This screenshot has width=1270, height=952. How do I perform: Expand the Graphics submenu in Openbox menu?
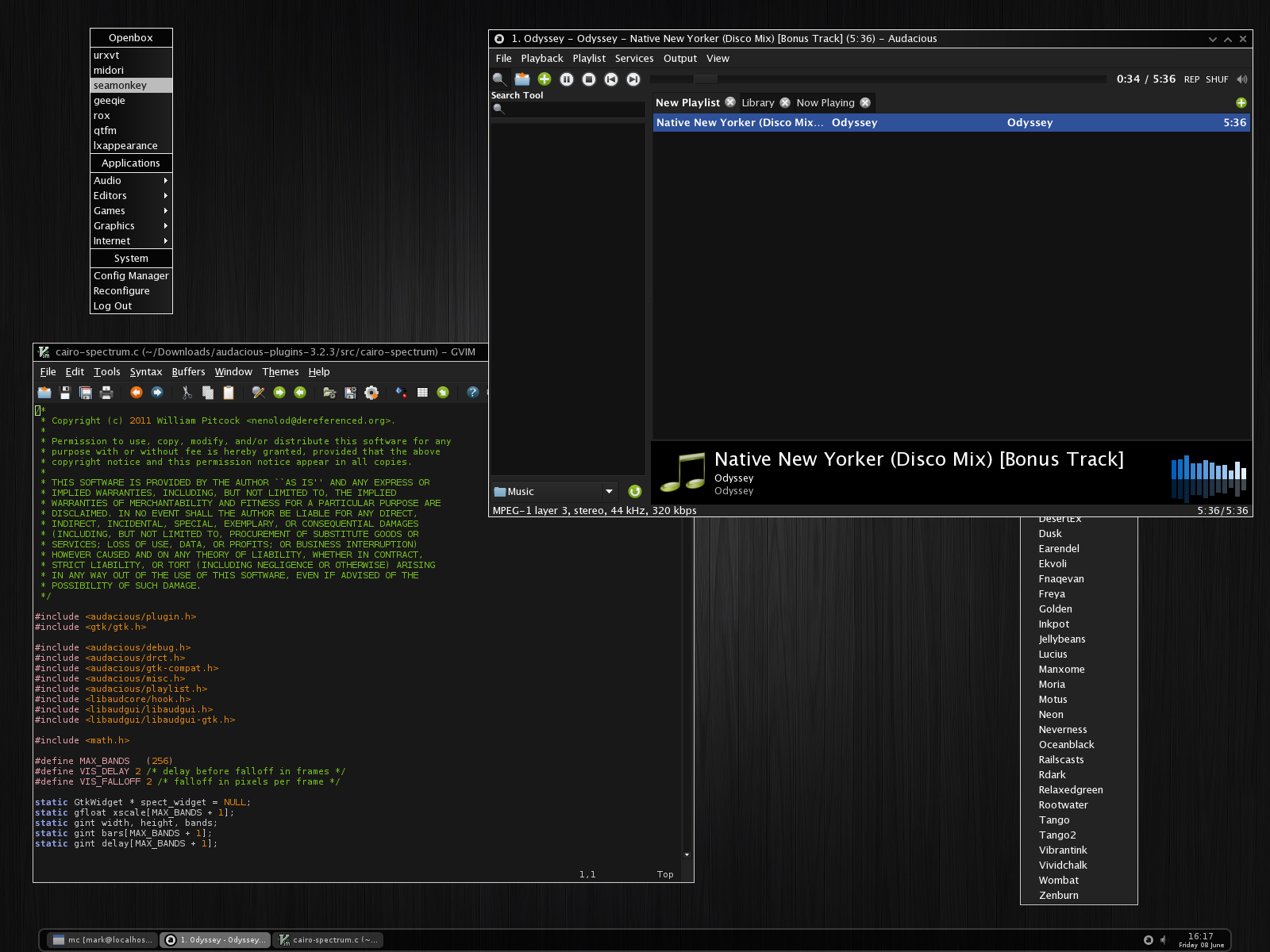131,225
